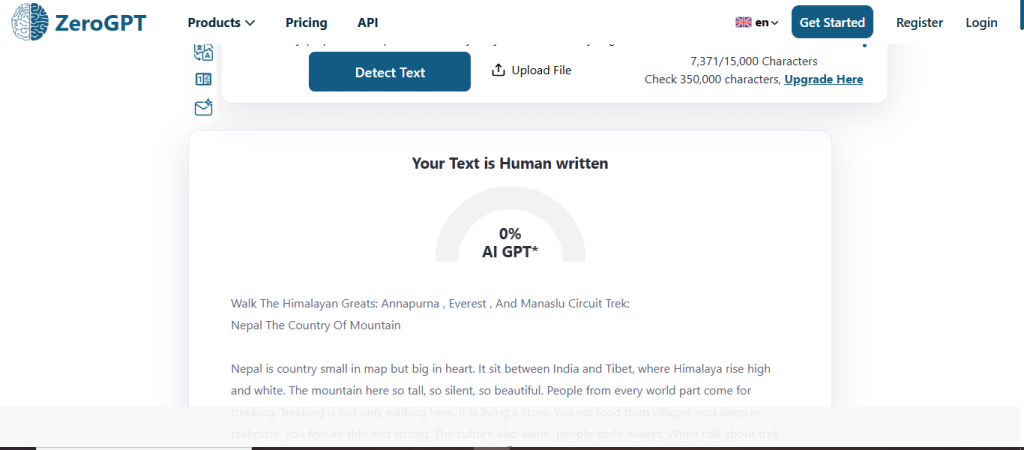The image size is (1024, 450).
Task: Open the AI email sidebar icon
Action: 204,107
